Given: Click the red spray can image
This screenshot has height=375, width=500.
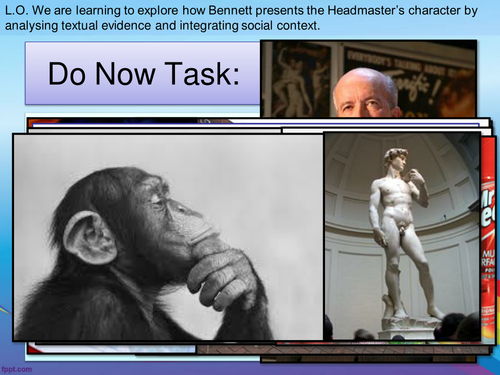Looking at the screenshot, I should (x=488, y=240).
